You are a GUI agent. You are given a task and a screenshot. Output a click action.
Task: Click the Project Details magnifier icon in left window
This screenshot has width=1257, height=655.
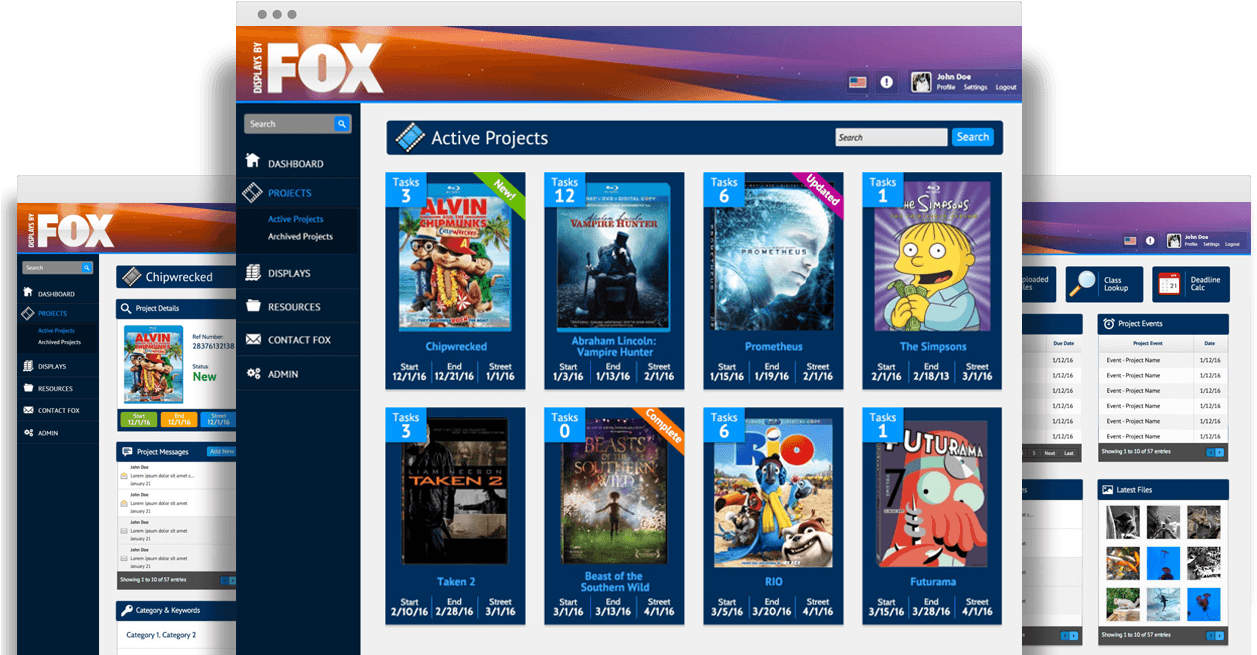click(x=126, y=309)
